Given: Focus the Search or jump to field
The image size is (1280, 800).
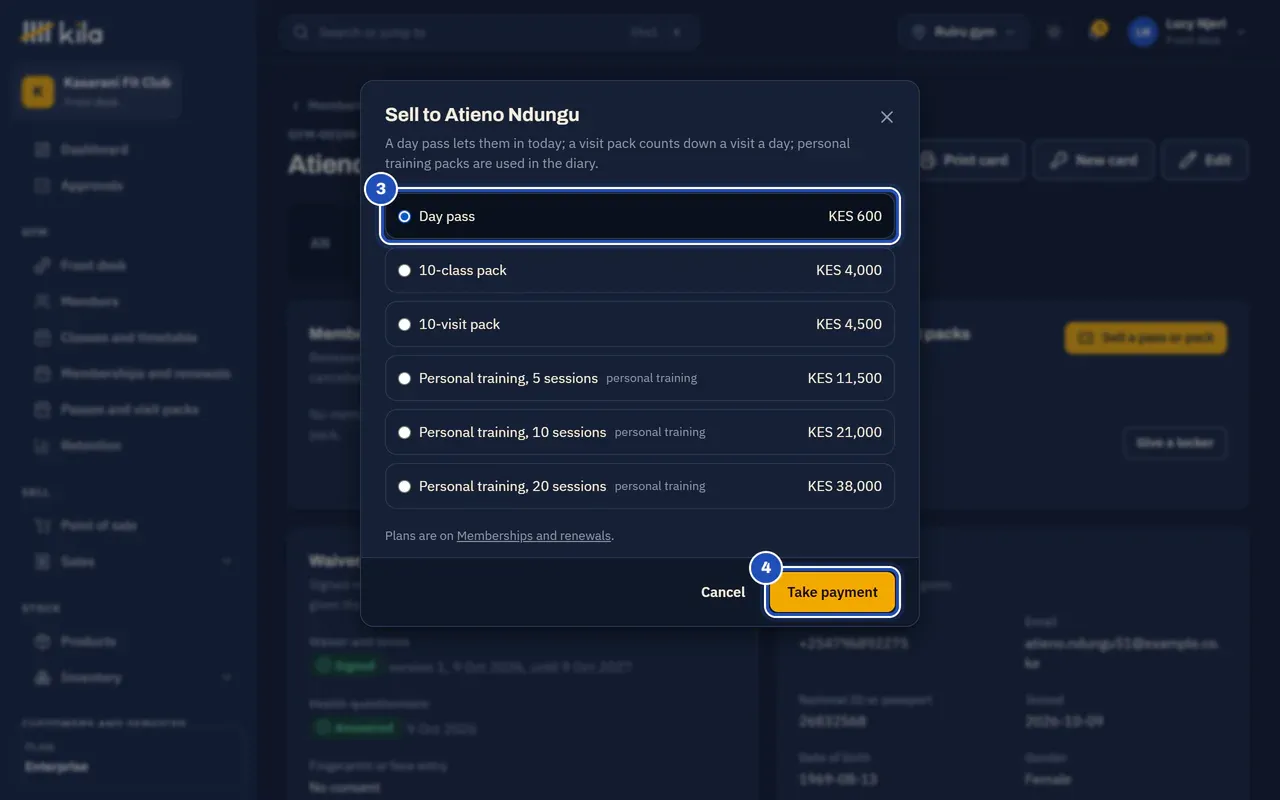Looking at the screenshot, I should (489, 32).
